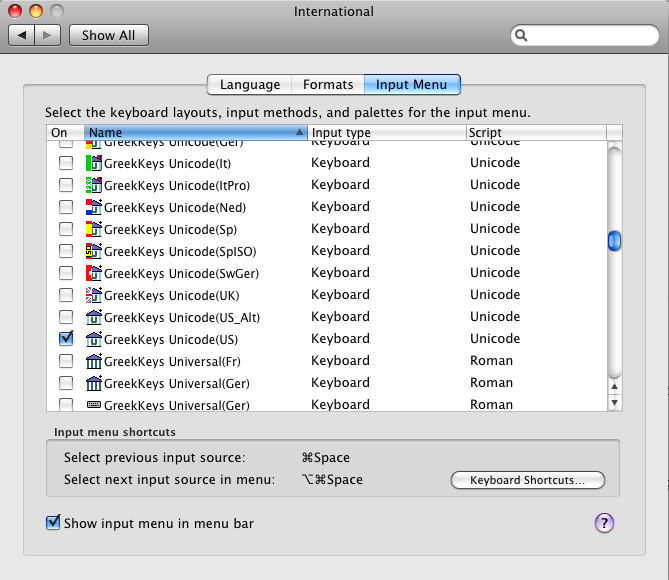Uncheck GreekKeys Unicode(US) checkbox
Viewport: 669px width, 580px height.
click(x=66, y=338)
